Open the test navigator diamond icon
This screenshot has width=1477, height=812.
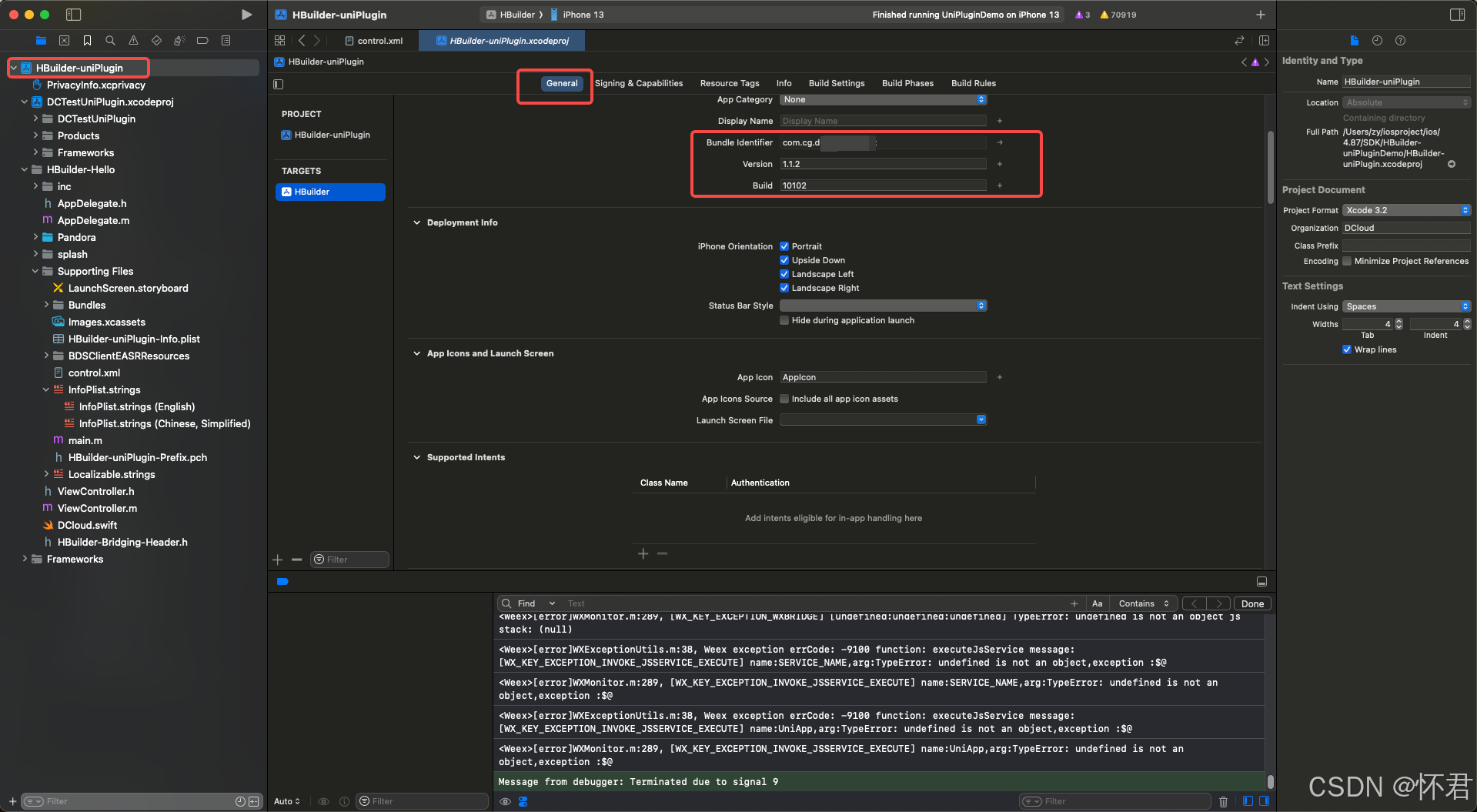(156, 40)
